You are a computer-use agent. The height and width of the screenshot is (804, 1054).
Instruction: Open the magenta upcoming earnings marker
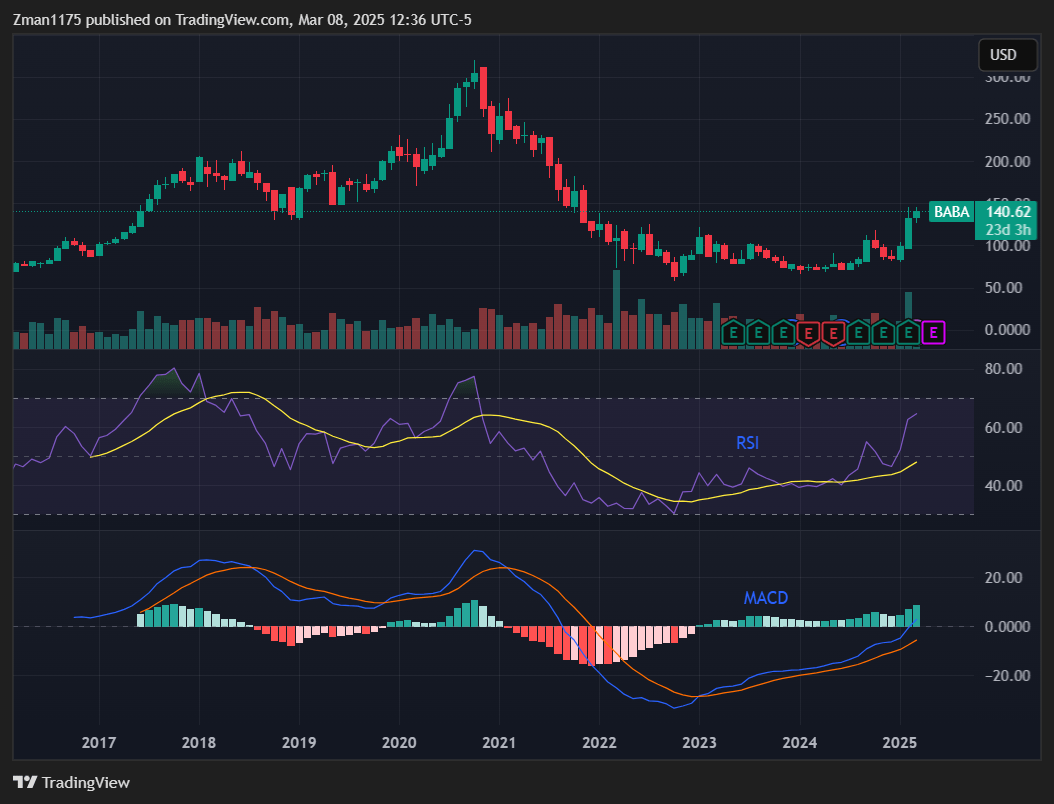click(933, 331)
